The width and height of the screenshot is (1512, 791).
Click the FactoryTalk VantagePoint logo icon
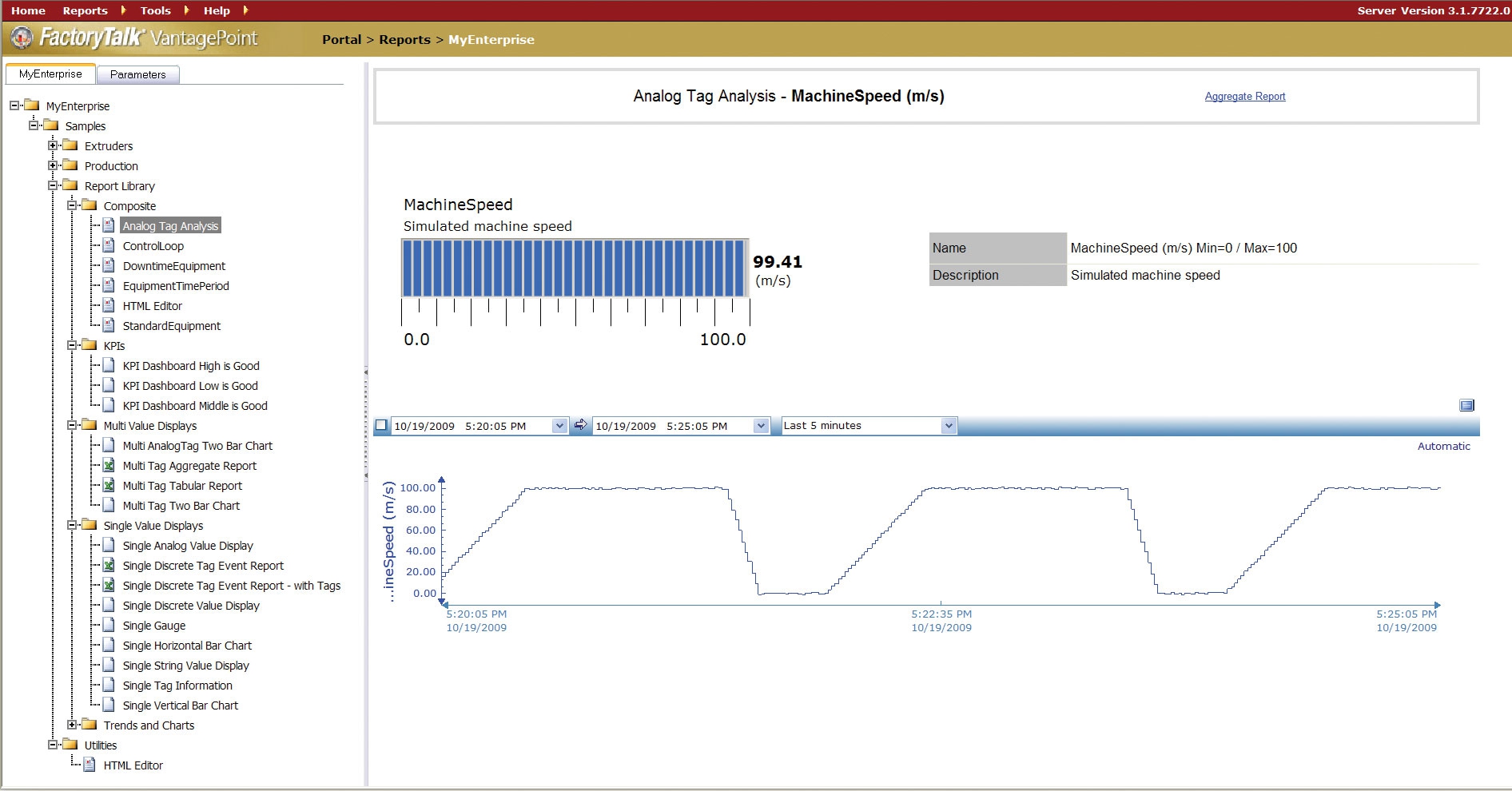point(22,38)
